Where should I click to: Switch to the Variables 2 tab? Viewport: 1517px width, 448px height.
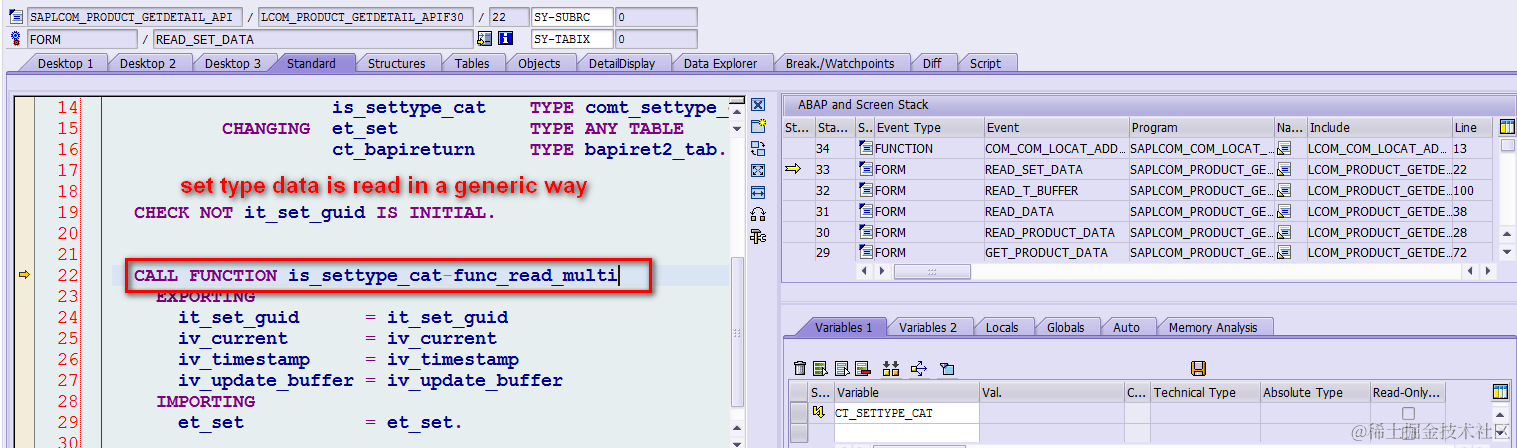tap(927, 327)
